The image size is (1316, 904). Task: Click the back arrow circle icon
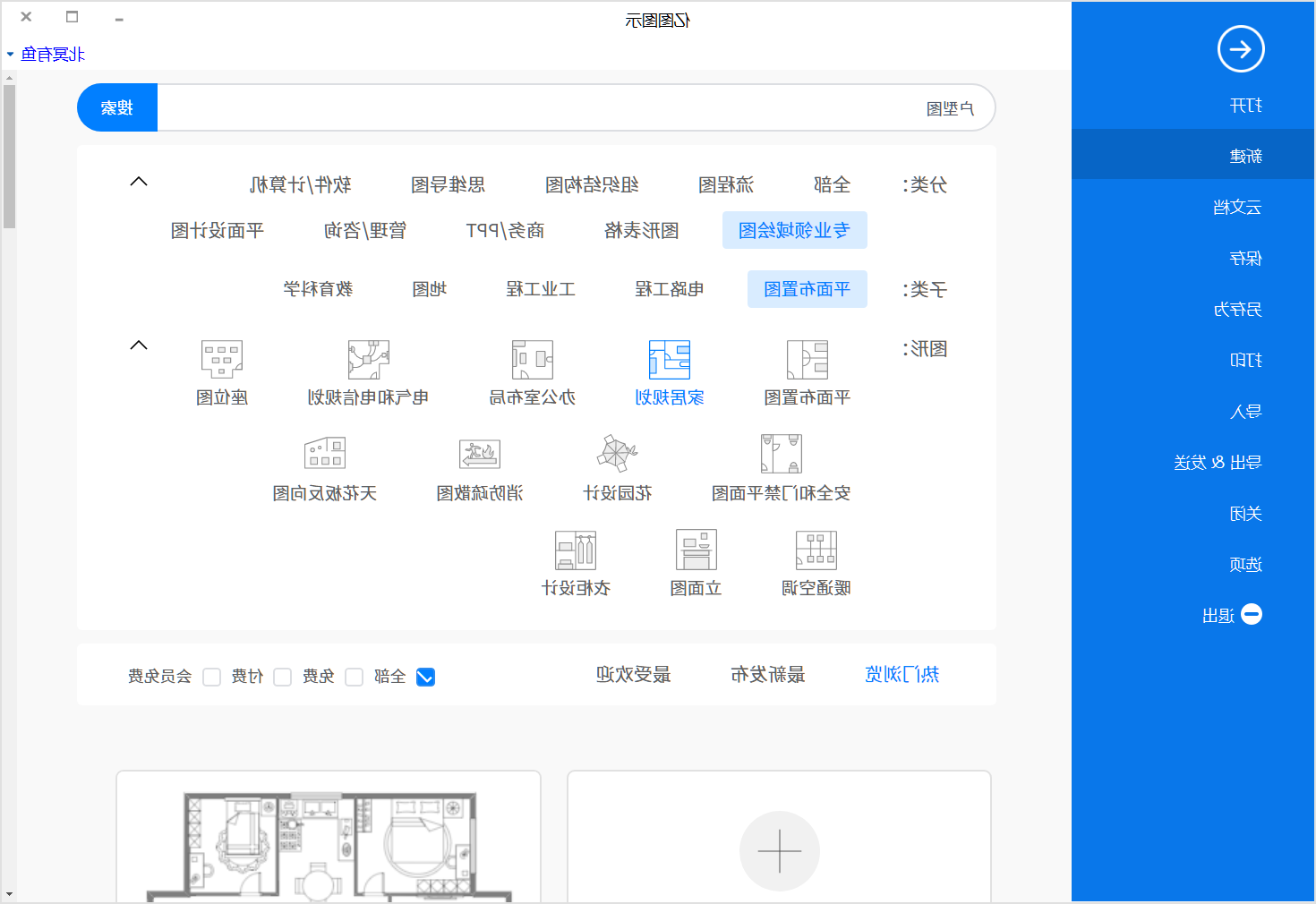coord(1240,49)
